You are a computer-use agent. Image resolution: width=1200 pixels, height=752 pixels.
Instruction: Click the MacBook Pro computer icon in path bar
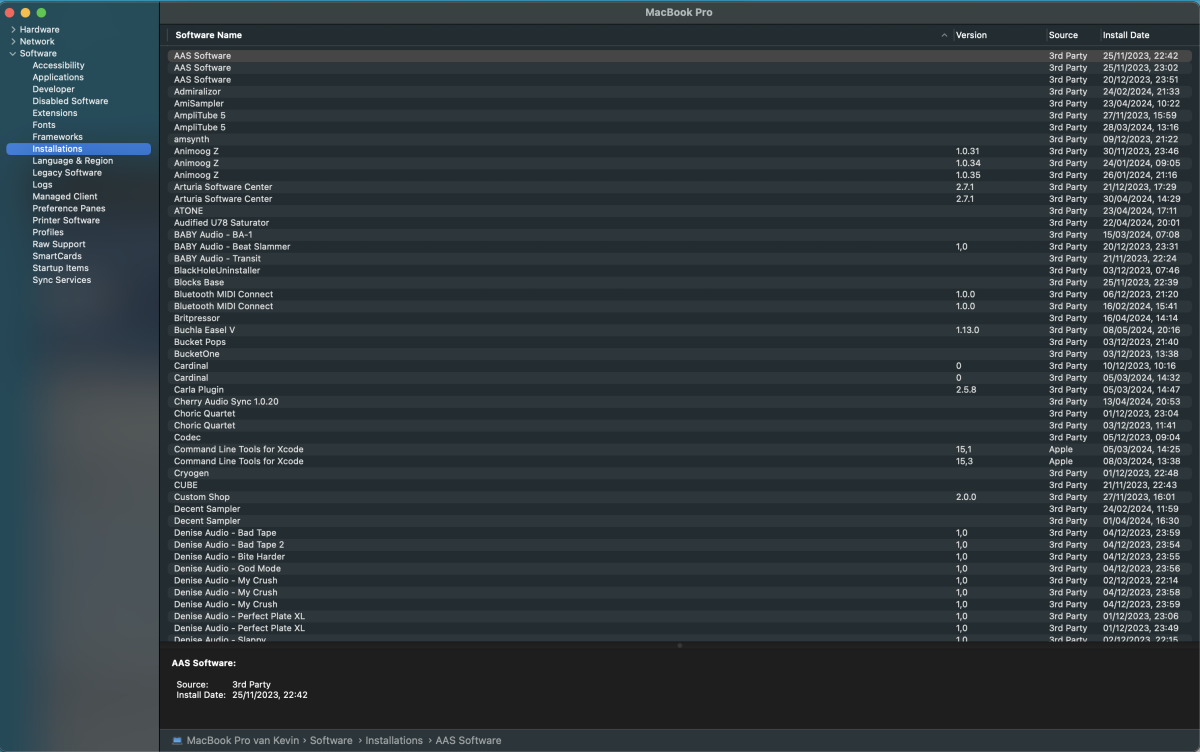click(177, 741)
